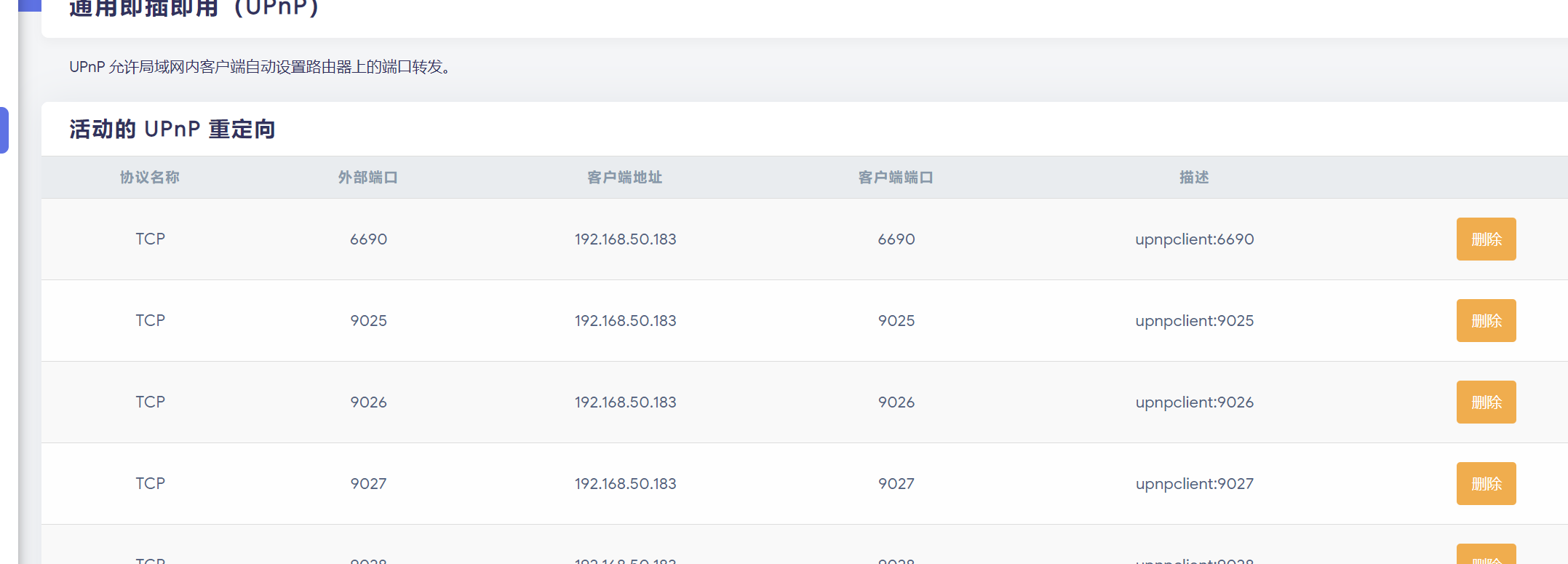Click the 描述 column header
Image resolution: width=1568 pixels, height=564 pixels.
tap(1194, 178)
